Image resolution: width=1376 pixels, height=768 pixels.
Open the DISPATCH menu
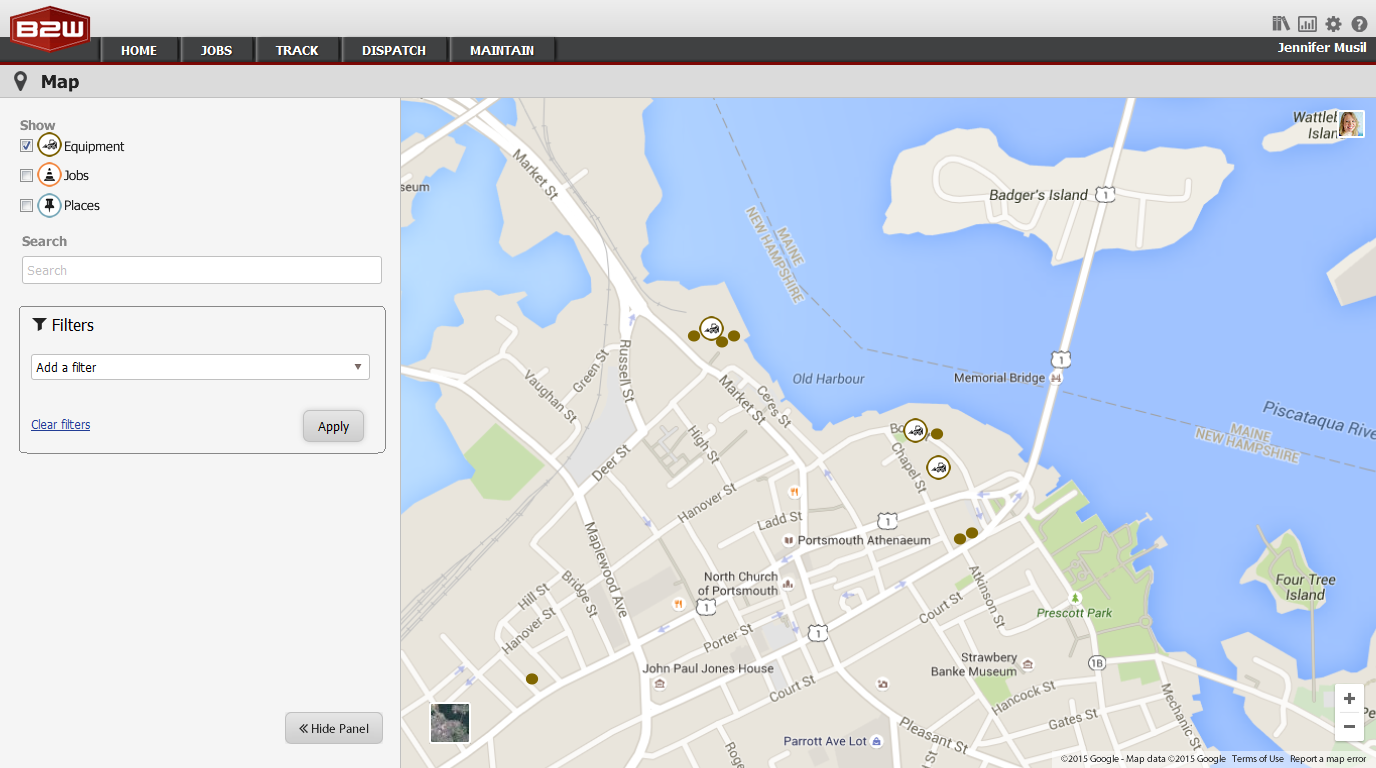(x=394, y=50)
